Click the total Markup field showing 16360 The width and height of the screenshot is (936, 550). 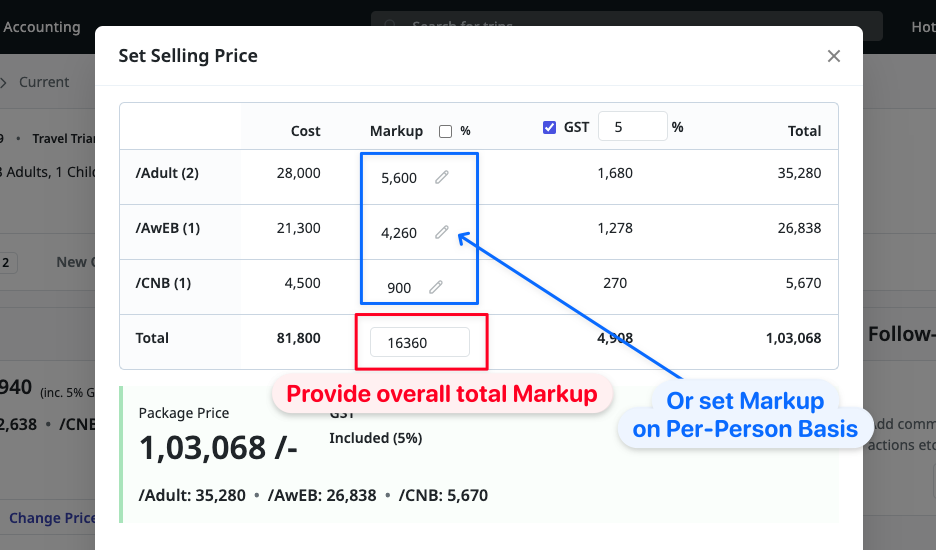coord(419,342)
